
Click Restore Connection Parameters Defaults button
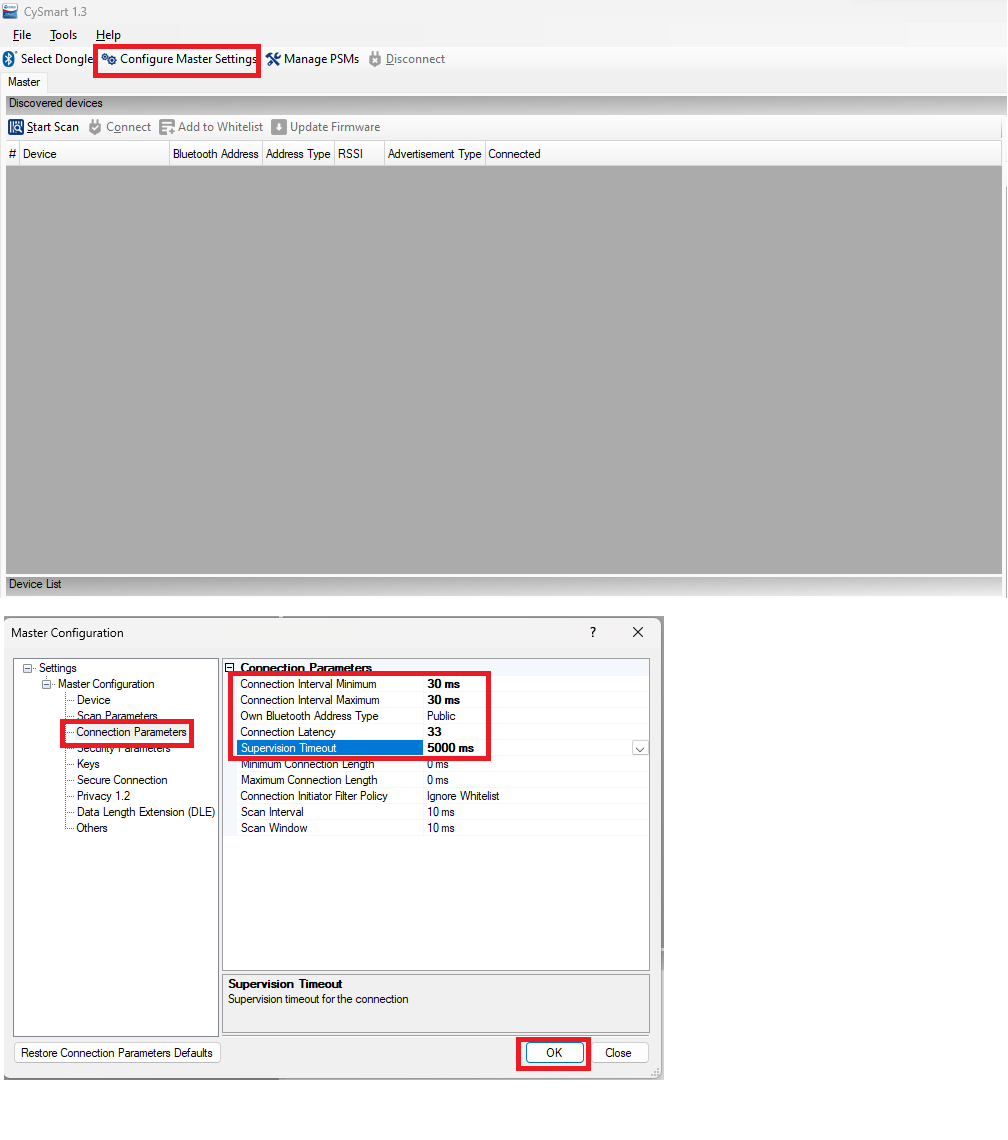(x=117, y=1053)
